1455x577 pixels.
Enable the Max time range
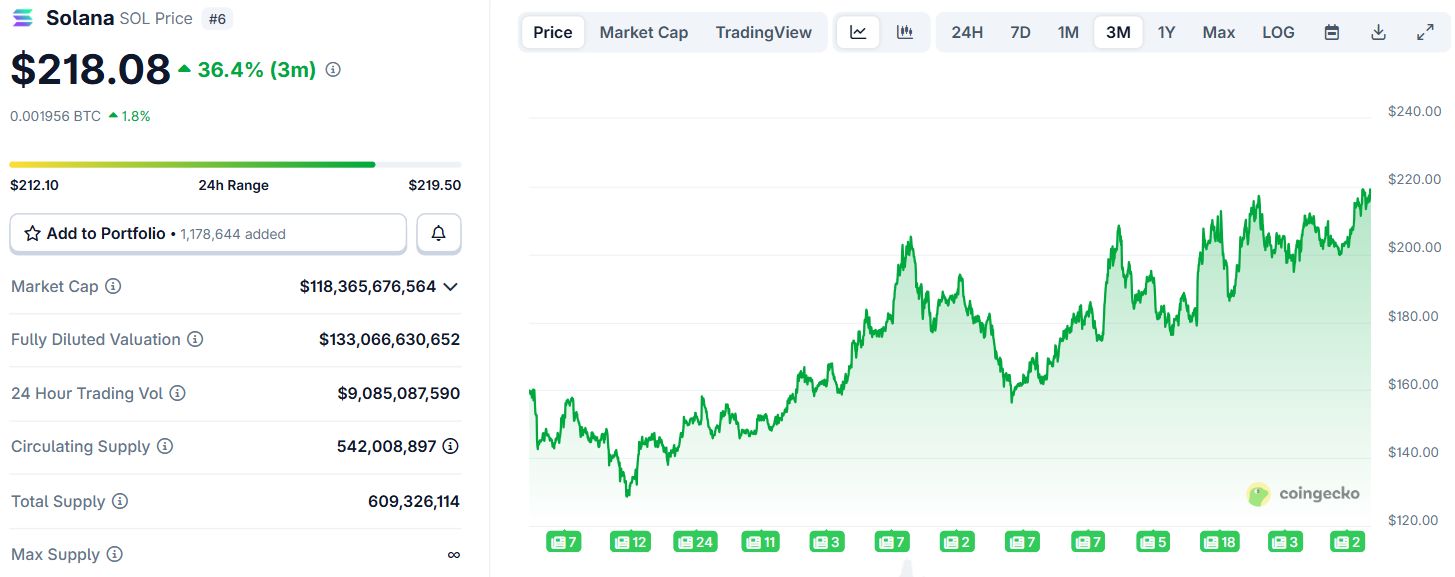pos(1218,31)
